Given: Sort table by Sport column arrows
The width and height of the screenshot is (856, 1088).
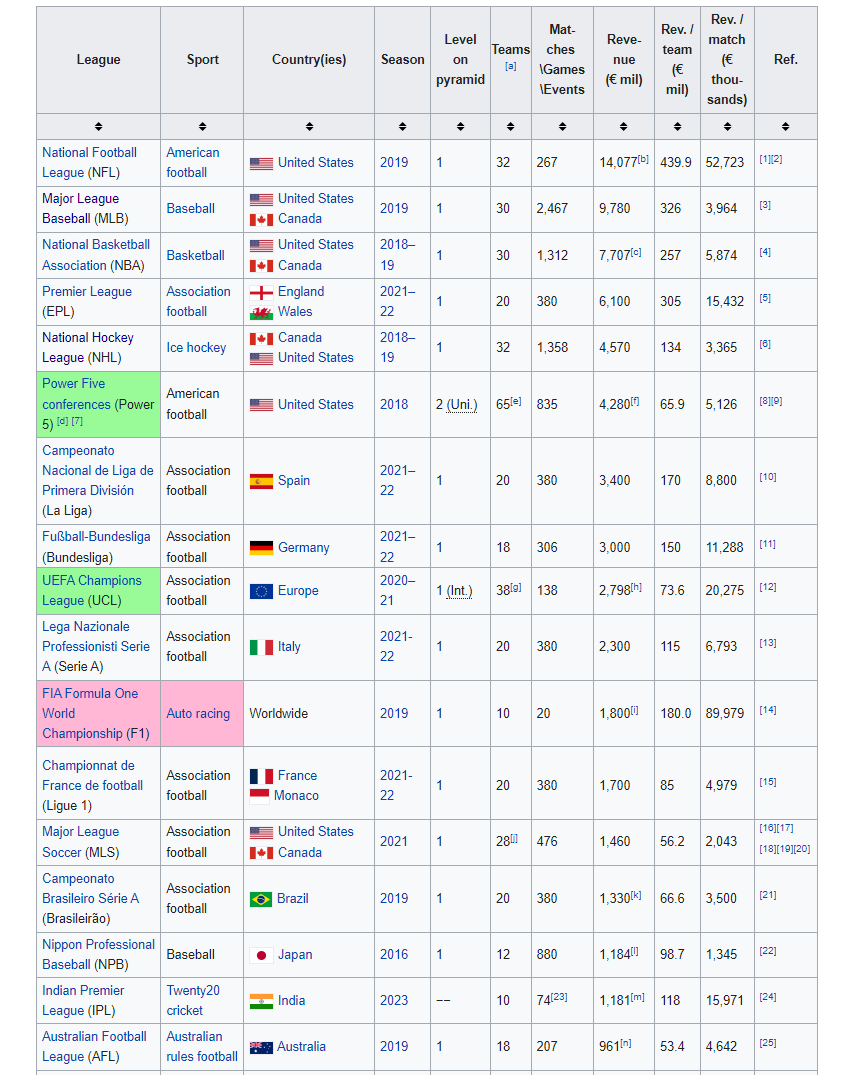Looking at the screenshot, I should tap(202, 126).
